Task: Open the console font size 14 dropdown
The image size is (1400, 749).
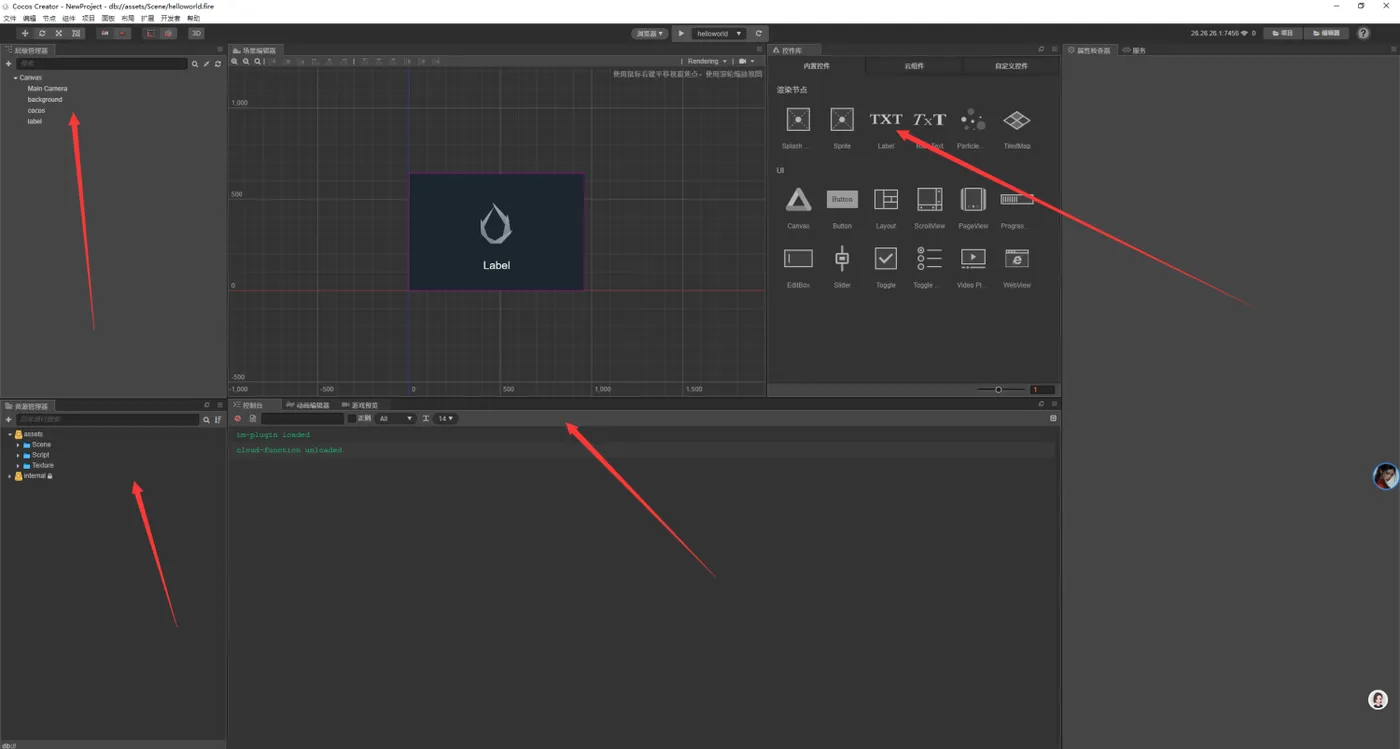Action: point(445,419)
